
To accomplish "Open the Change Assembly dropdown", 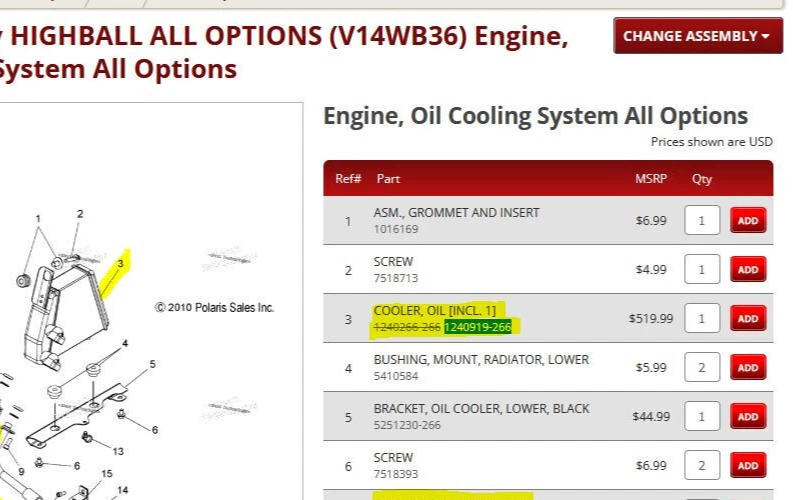I will [698, 36].
